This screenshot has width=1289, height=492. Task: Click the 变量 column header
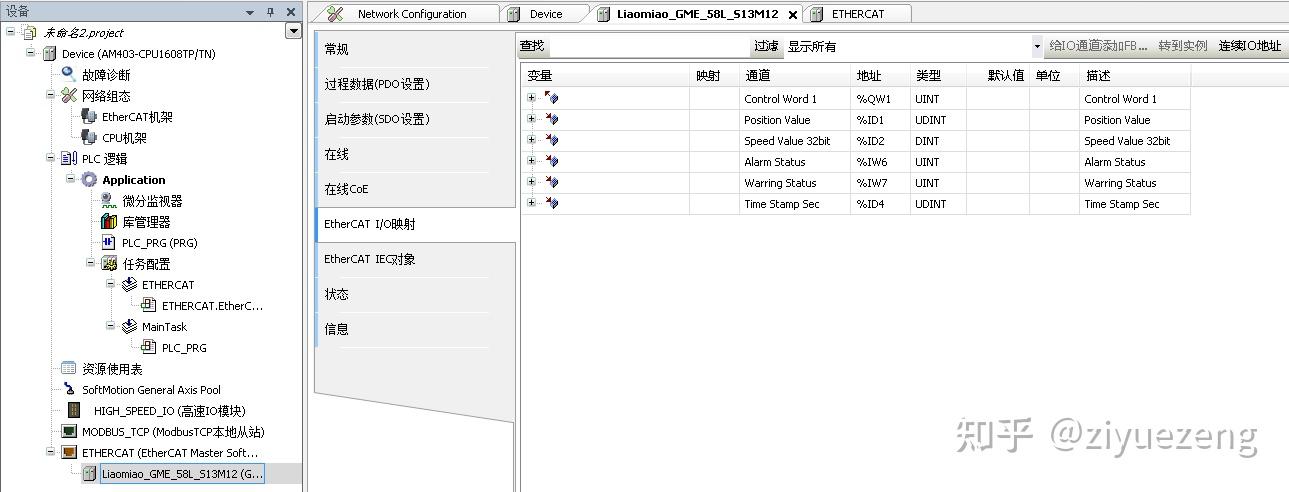(x=605, y=75)
